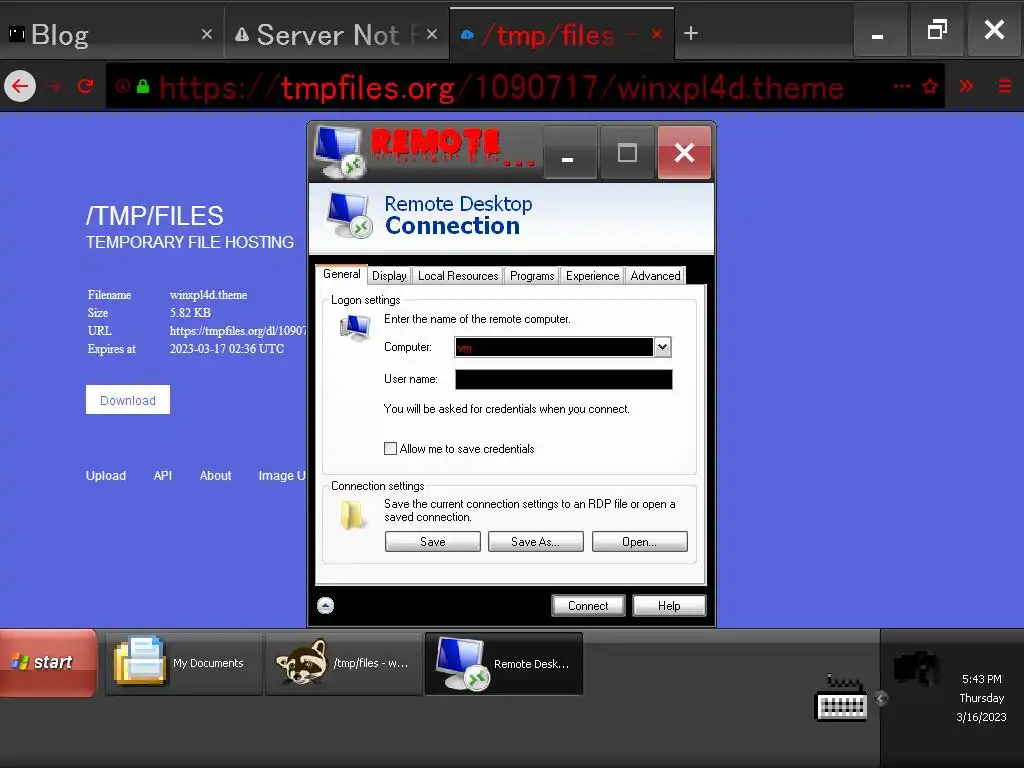
Task: Click the Open... button
Action: pyautogui.click(x=639, y=541)
